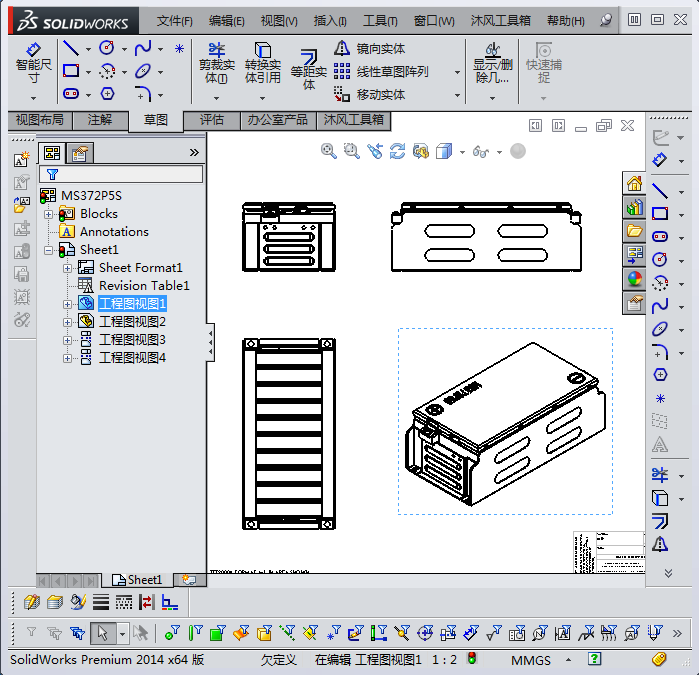Expand the Blocks tree node
The image size is (699, 675).
pyautogui.click(x=48, y=214)
